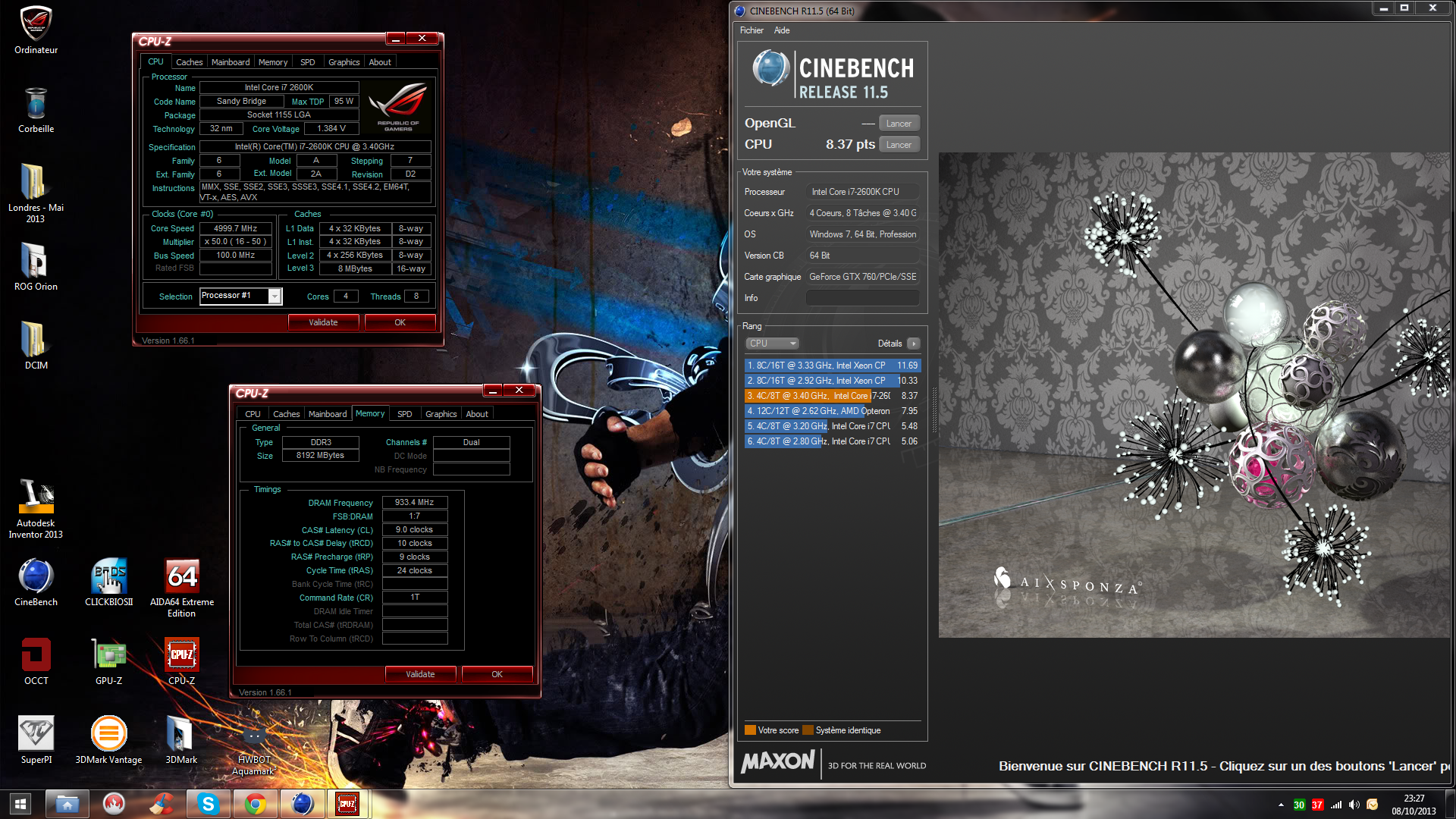Select ranking row 8C/16T @ 3.33 GHz Xeon

[832, 366]
